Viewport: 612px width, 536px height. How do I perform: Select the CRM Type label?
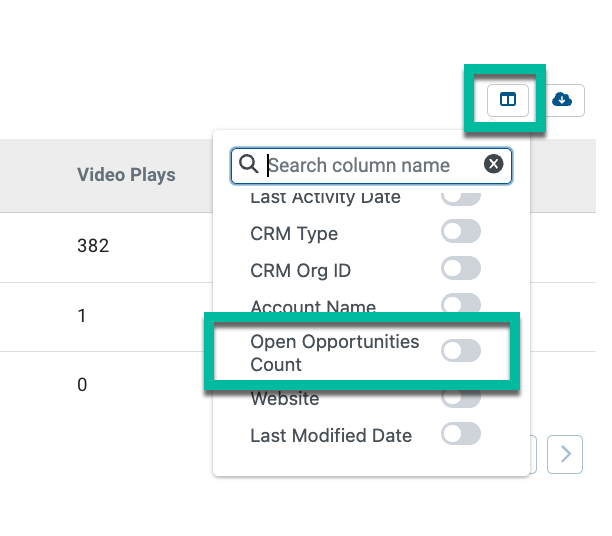294,234
